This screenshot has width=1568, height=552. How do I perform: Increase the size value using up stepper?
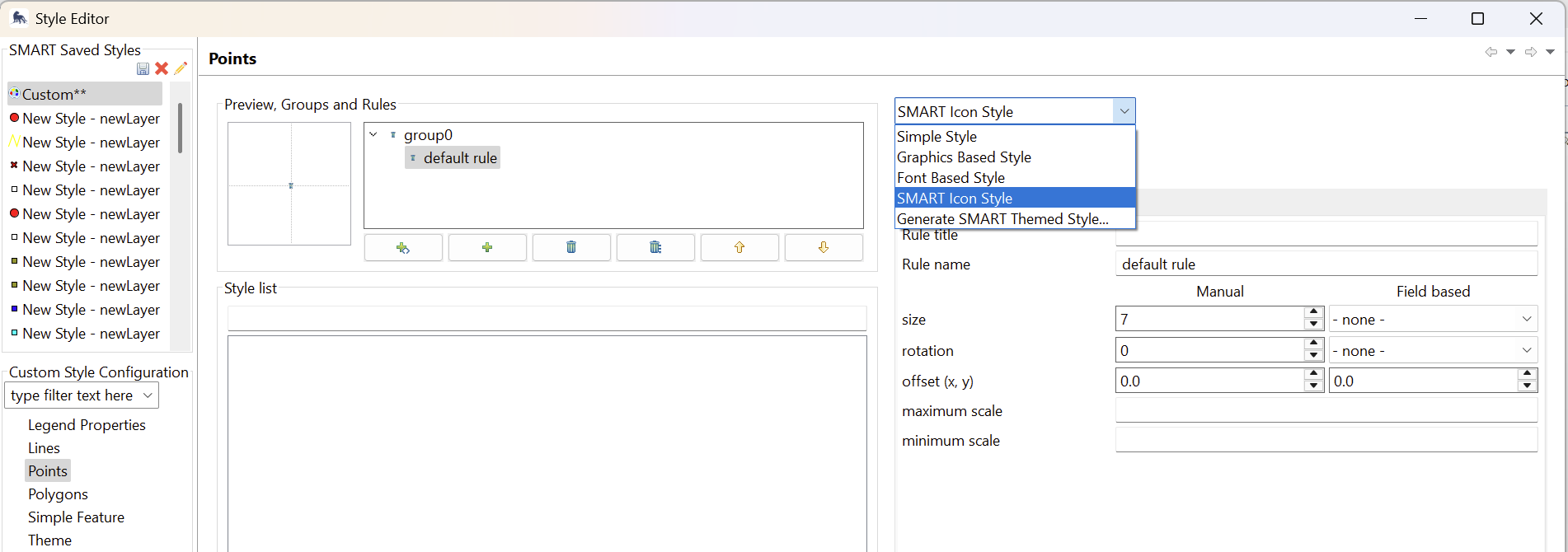tap(1313, 312)
